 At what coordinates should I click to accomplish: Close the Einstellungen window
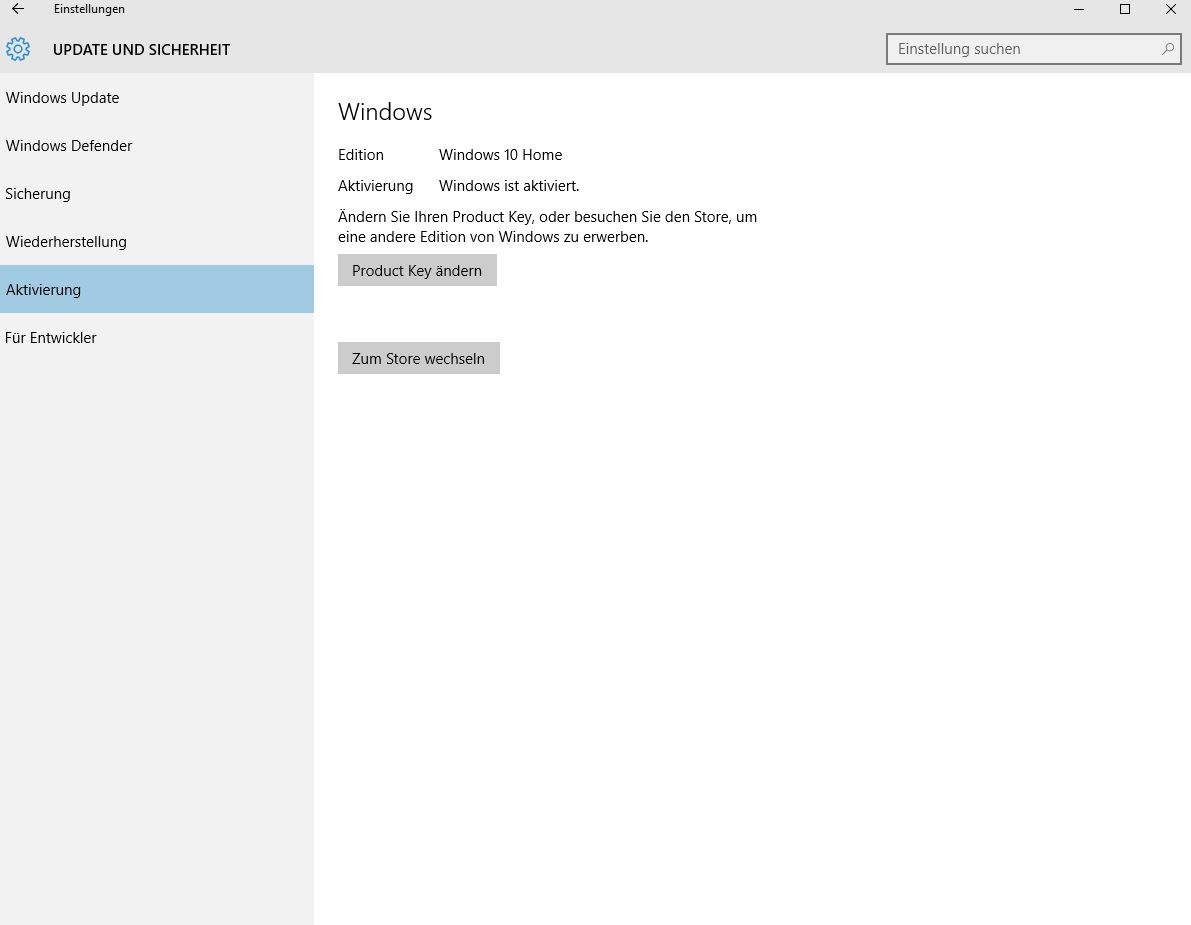tap(1170, 9)
